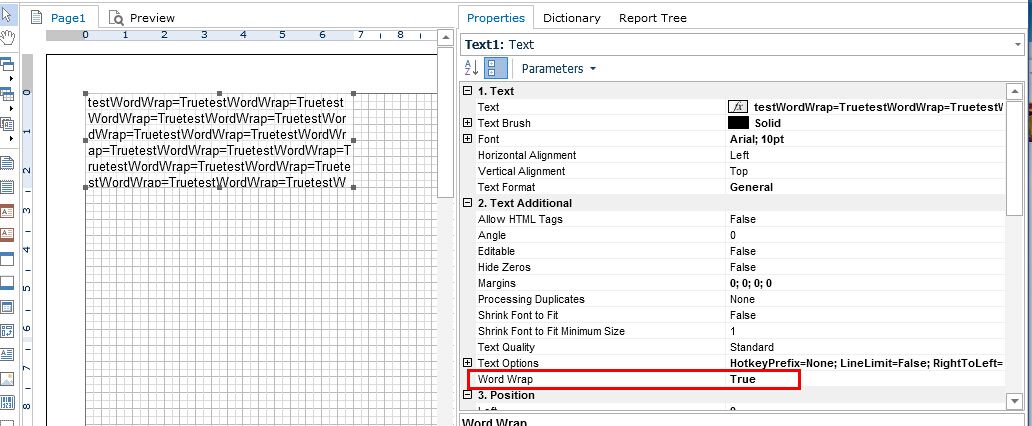Select the Image component tool icon
Image resolution: width=1032 pixels, height=426 pixels.
(7, 379)
